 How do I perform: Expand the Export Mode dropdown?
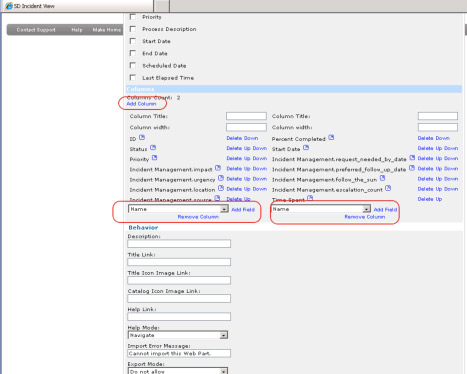pos(178,371)
